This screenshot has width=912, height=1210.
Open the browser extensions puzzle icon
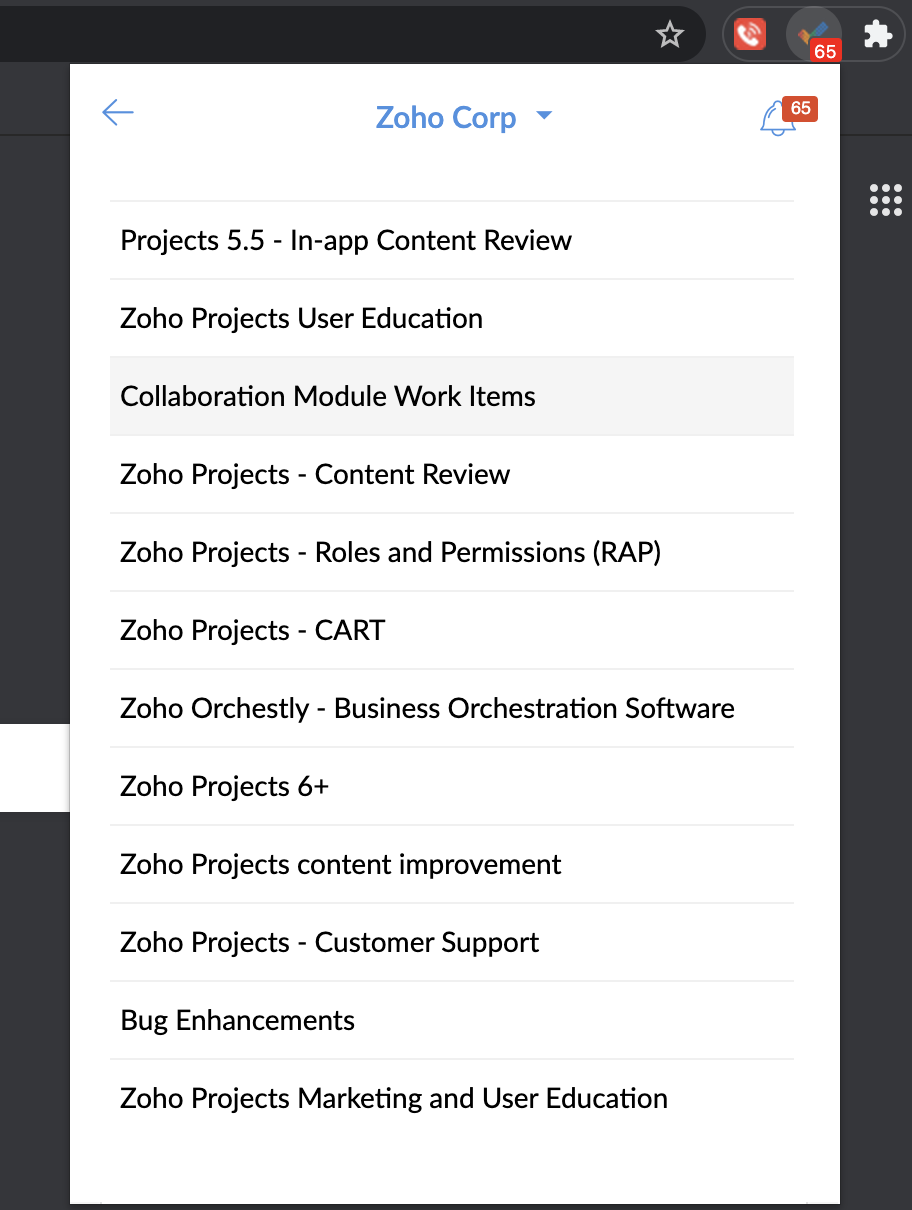[x=877, y=35]
